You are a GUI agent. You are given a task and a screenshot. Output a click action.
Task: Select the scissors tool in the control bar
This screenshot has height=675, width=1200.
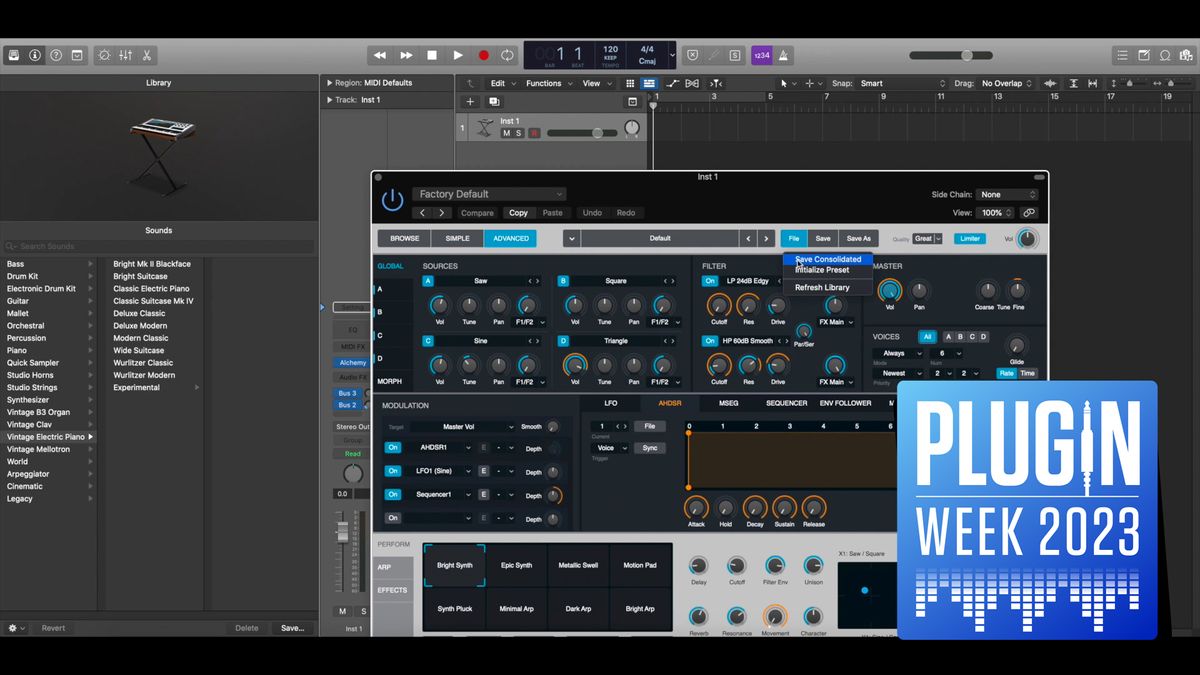[x=147, y=55]
